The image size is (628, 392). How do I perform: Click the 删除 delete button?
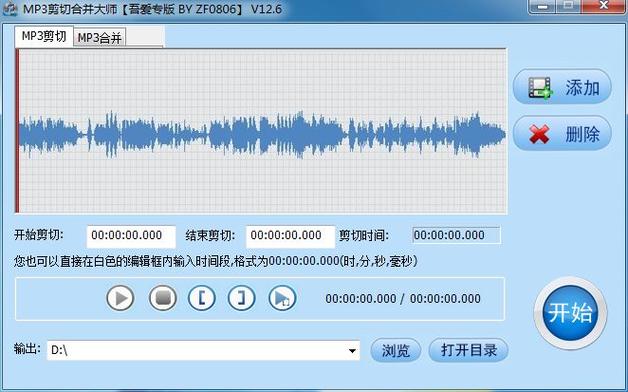click(x=562, y=134)
